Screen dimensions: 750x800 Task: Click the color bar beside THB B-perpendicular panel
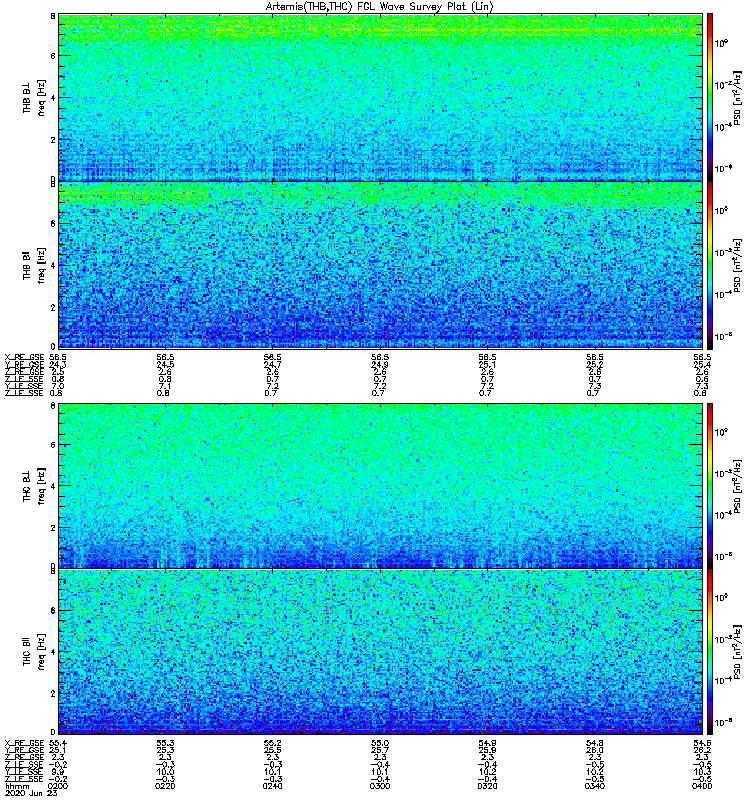tap(710, 97)
